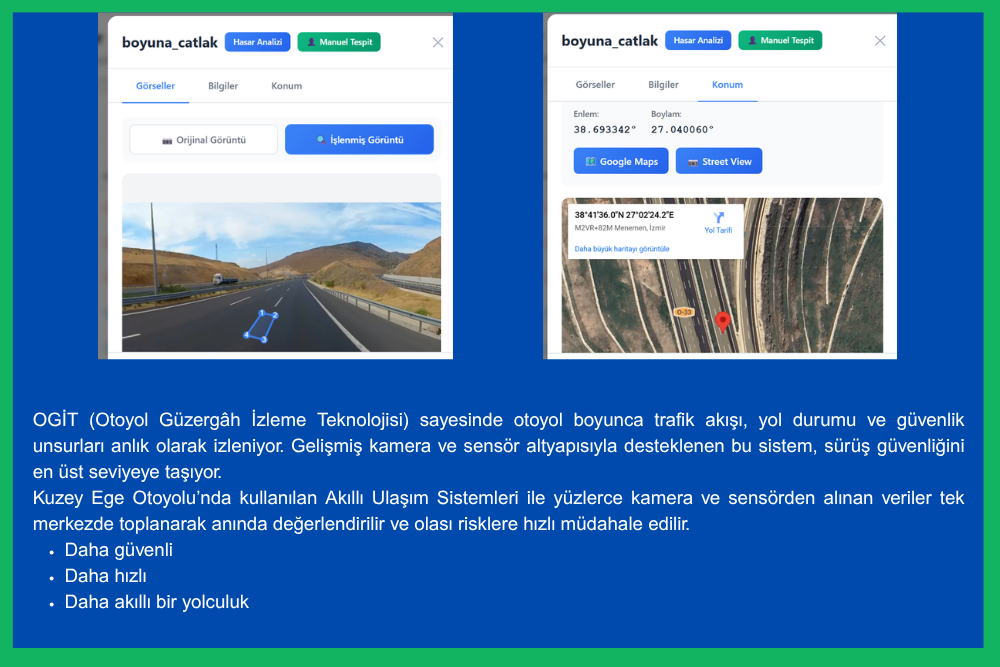Click the red location pin on the map
The width and height of the screenshot is (1000, 667).
click(723, 321)
